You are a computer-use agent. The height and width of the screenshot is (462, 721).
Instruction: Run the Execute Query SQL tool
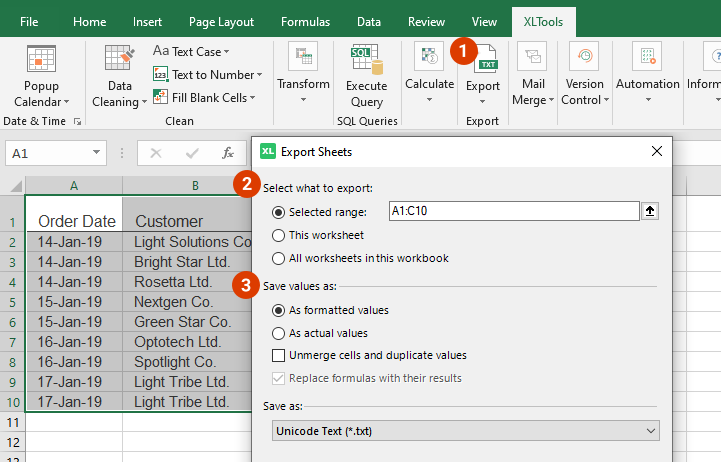pos(366,76)
